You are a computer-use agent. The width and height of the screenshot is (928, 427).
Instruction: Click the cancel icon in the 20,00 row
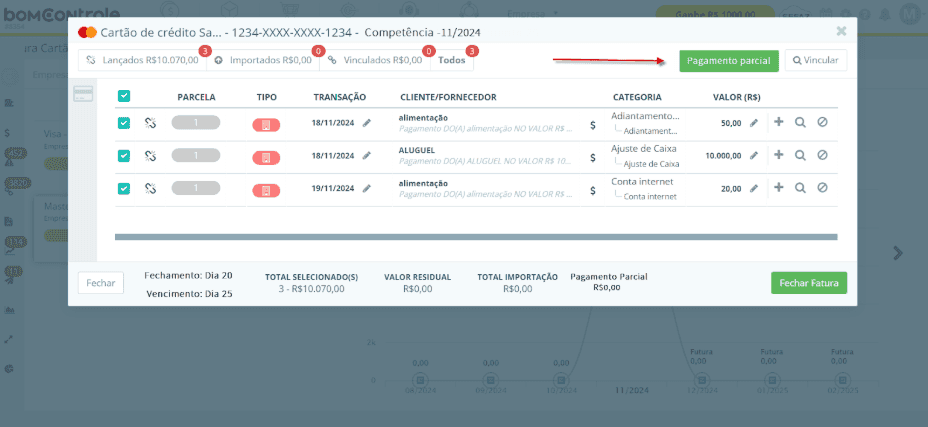pyautogui.click(x=822, y=188)
